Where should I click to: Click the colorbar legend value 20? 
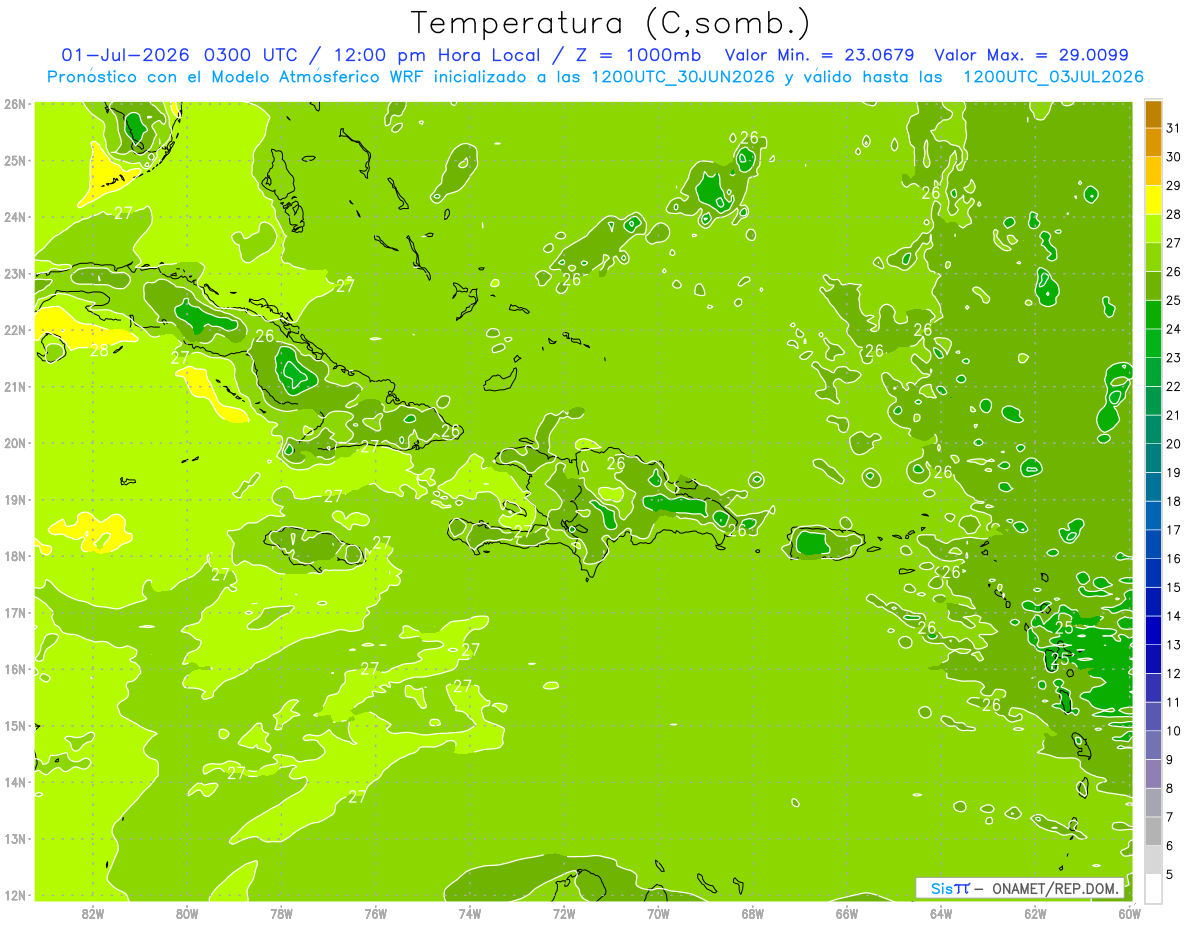coord(1173,443)
